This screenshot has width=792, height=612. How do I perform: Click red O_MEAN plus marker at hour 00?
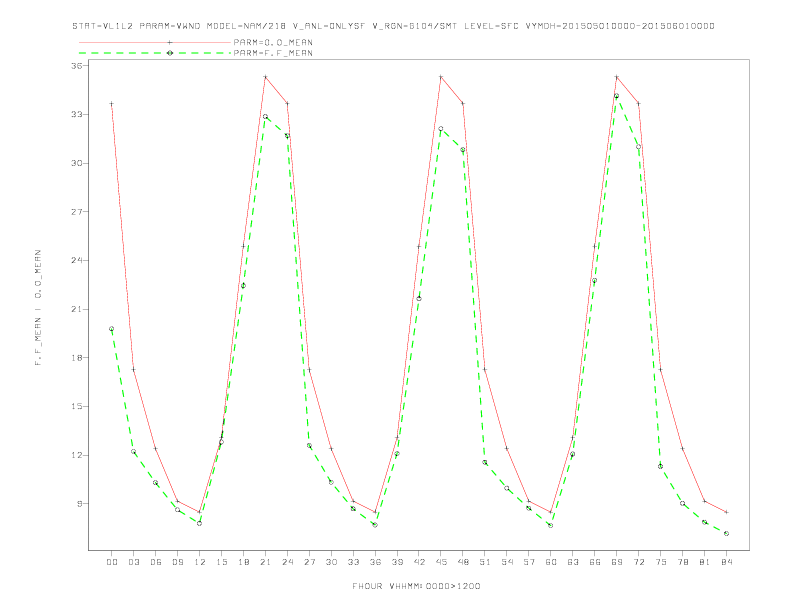[112, 104]
